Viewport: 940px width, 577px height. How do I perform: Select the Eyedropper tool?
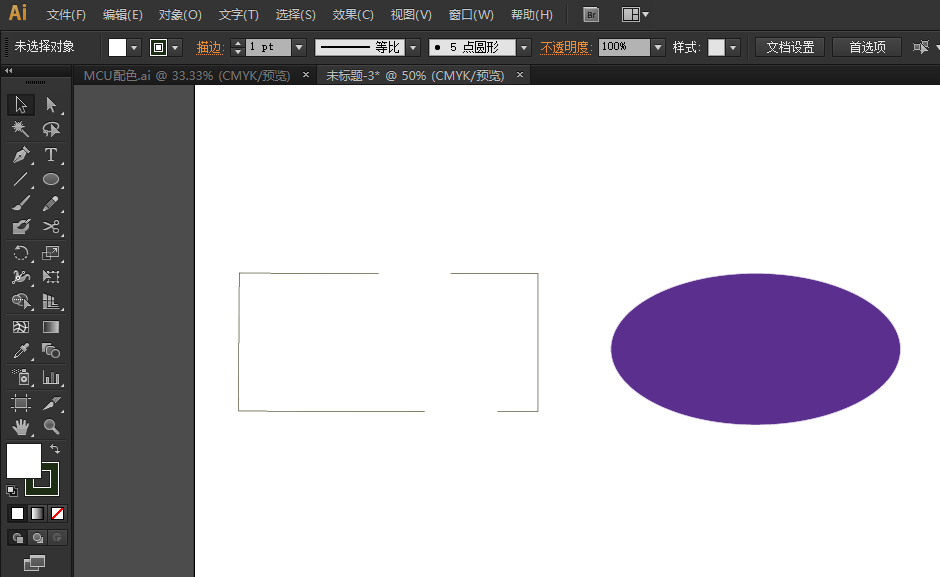tap(21, 351)
